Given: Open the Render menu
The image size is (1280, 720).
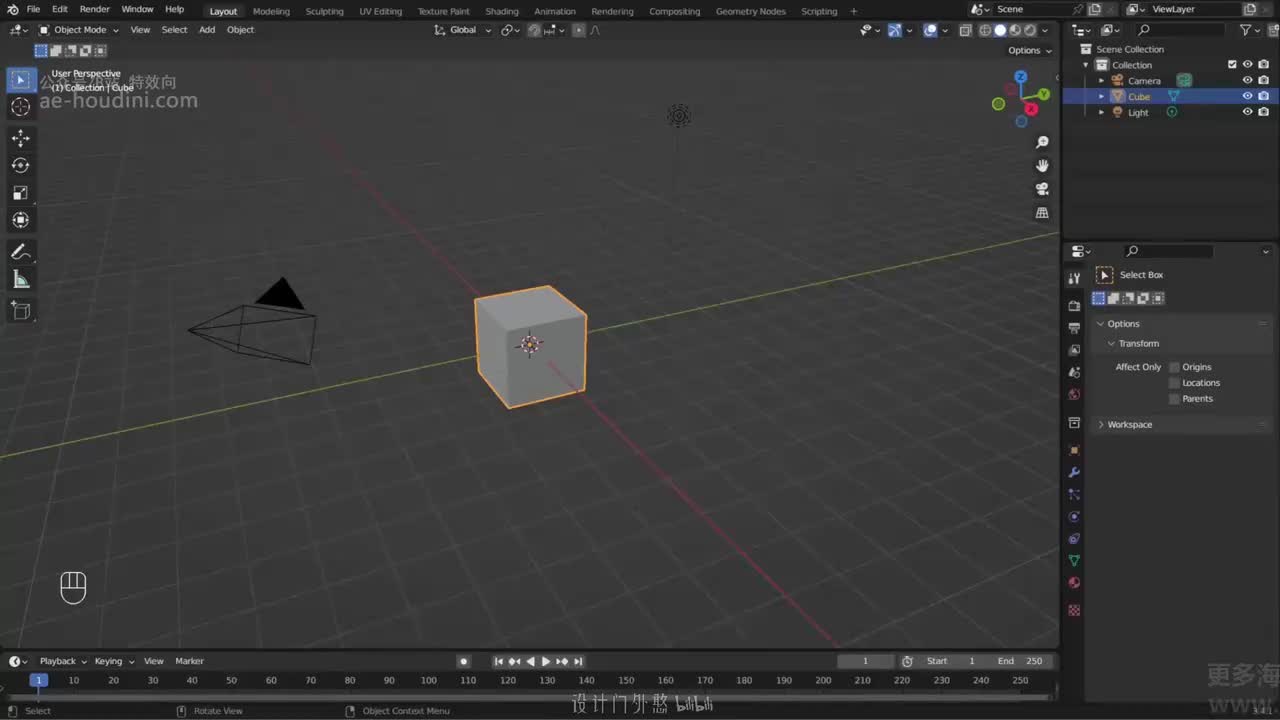Looking at the screenshot, I should tap(94, 9).
